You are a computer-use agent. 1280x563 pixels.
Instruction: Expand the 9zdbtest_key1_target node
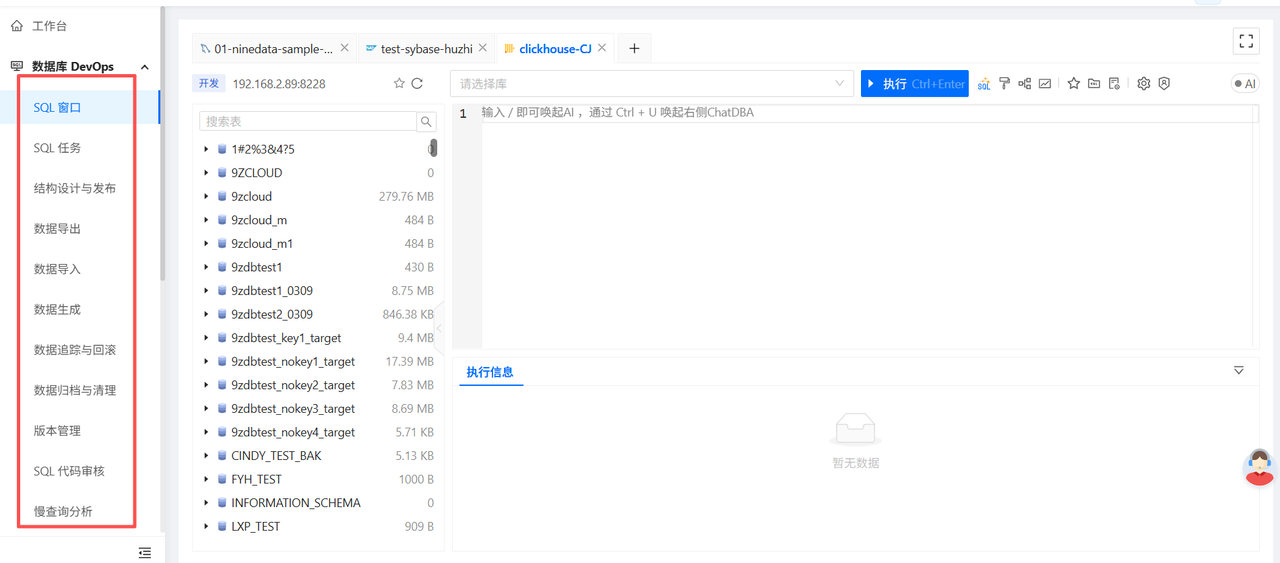(207, 338)
